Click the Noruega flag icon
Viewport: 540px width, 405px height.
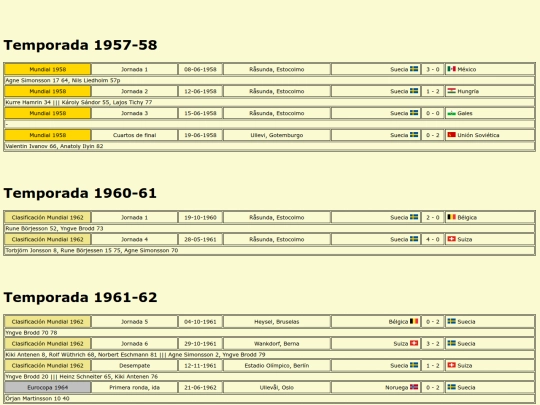click(414, 387)
